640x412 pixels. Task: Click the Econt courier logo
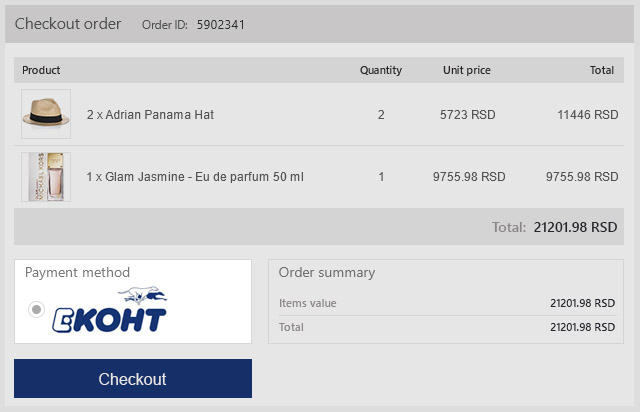pos(110,311)
